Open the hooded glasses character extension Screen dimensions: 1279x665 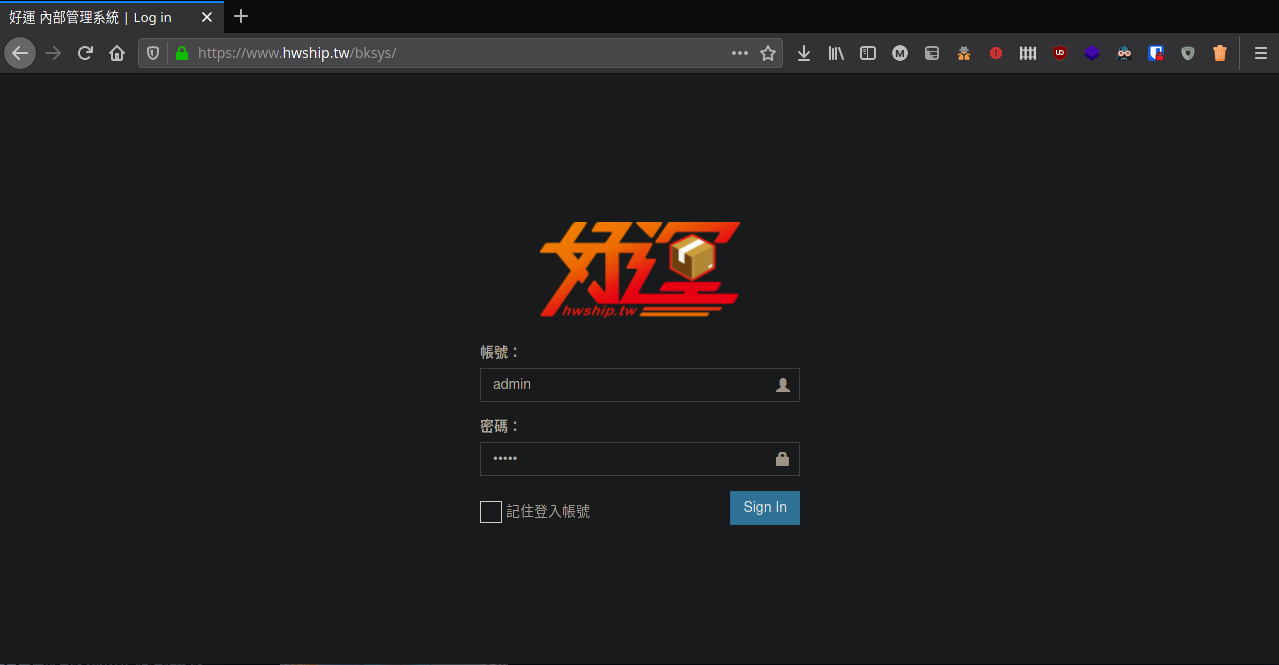[x=1124, y=53]
